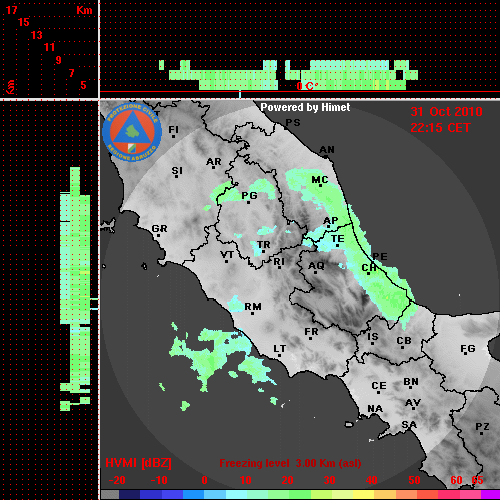
Task: Select the RI city marker
Action: pyautogui.click(x=279, y=263)
